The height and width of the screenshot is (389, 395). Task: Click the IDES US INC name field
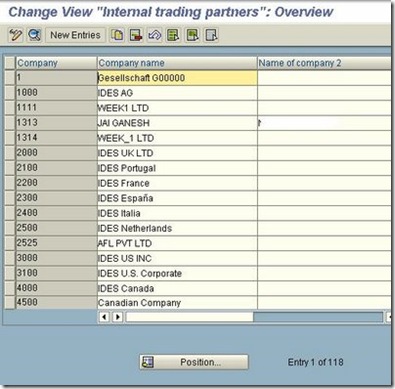click(x=177, y=258)
